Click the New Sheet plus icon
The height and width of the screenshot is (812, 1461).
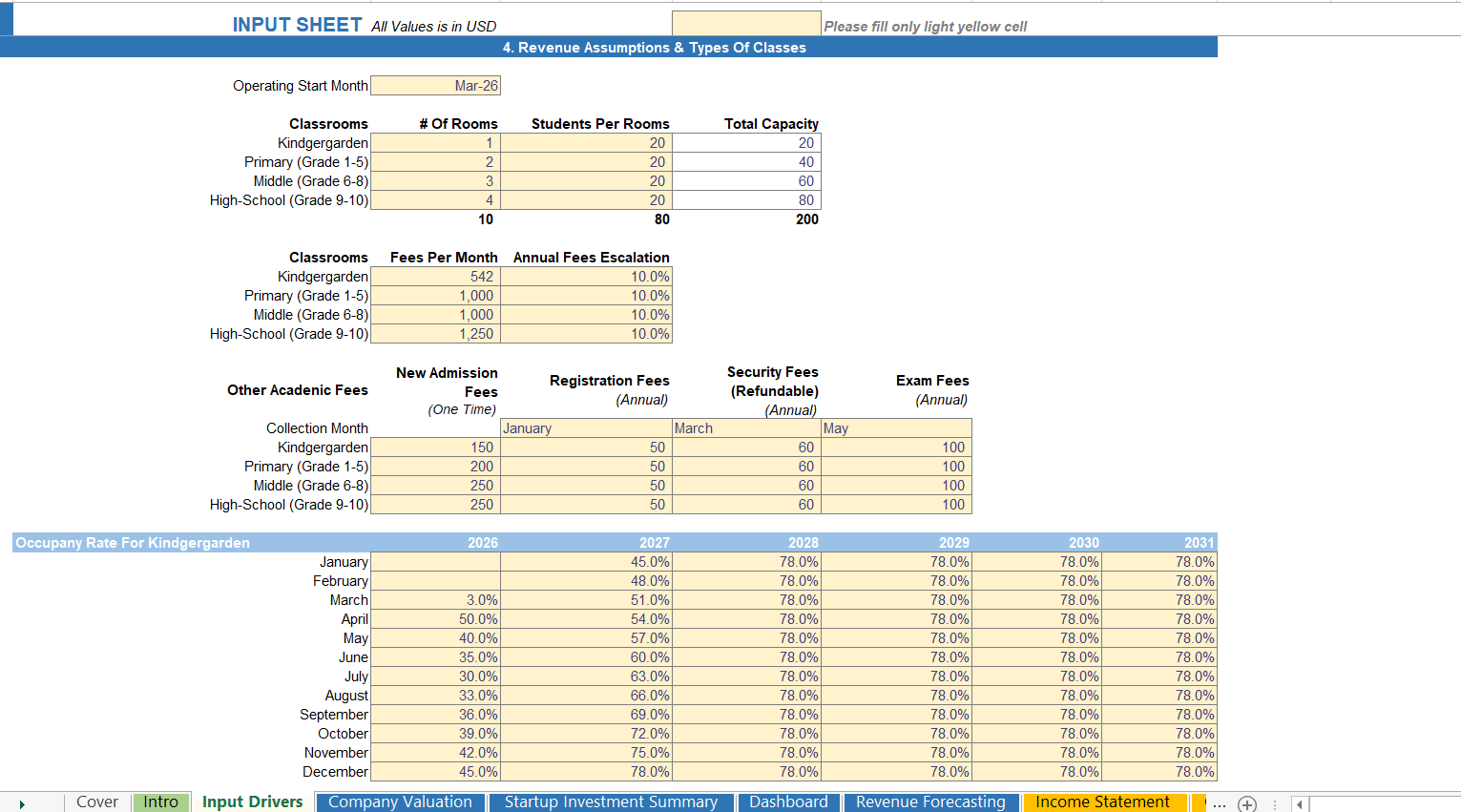pos(1247,804)
